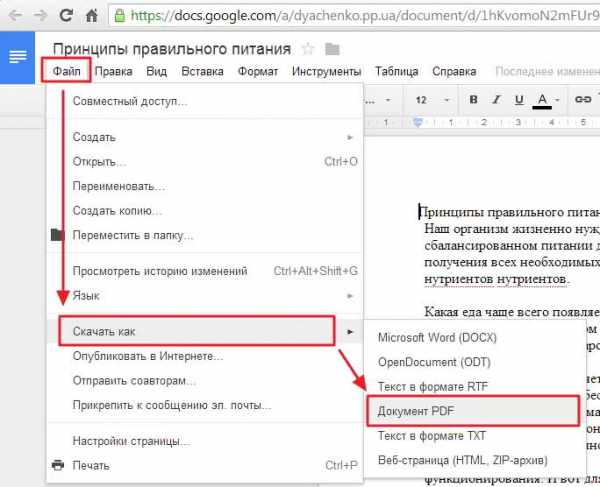Click the address bar URL field
600x487 pixels.
354,16
